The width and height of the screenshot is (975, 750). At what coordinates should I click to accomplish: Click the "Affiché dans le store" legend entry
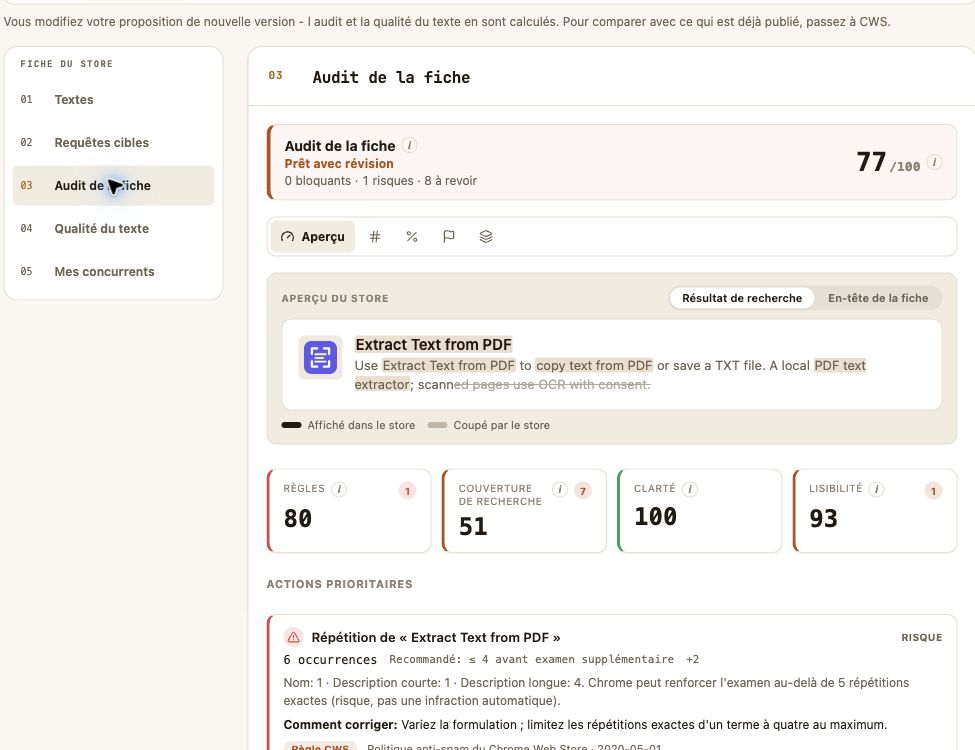pyautogui.click(x=348, y=425)
